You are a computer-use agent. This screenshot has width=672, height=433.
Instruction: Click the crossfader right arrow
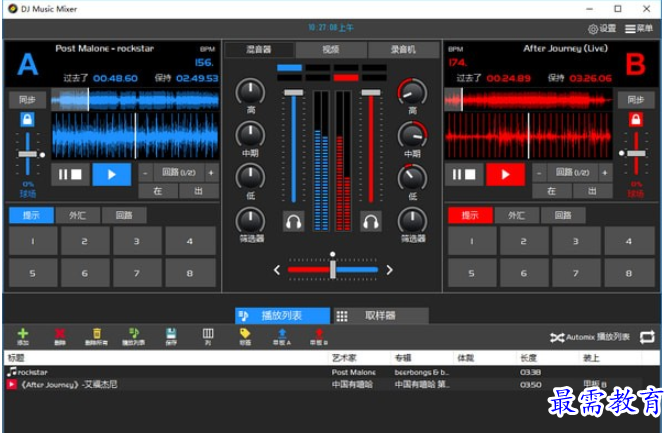[389, 270]
